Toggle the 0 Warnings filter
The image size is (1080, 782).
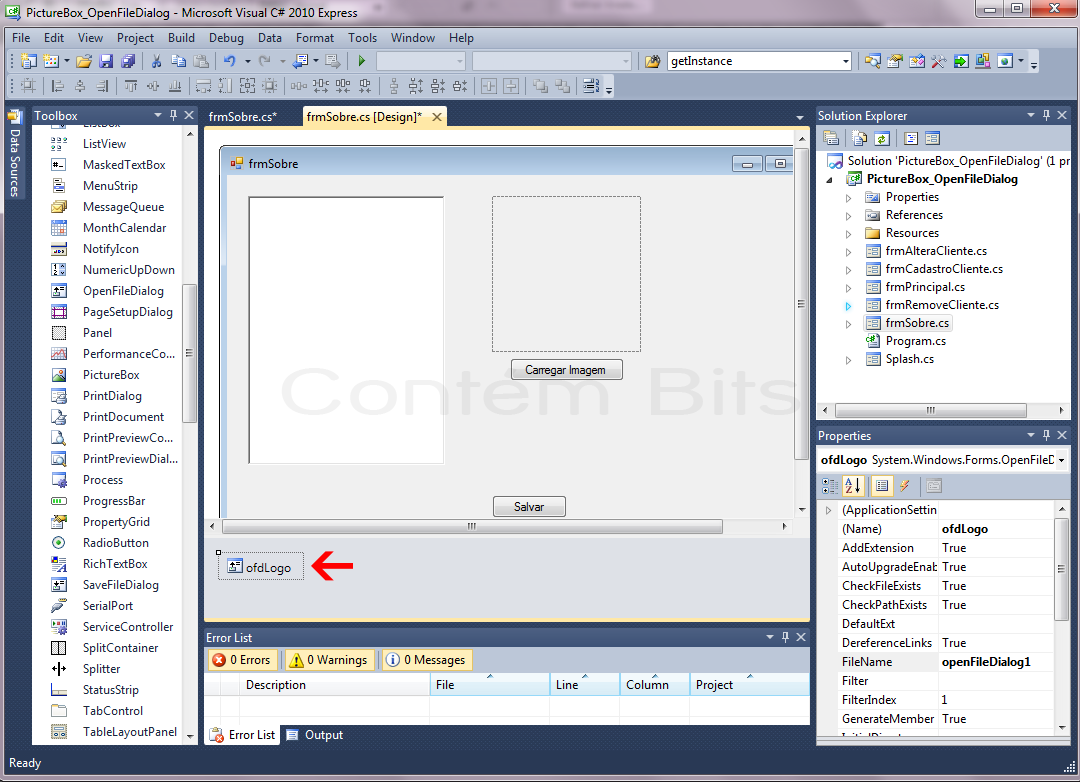click(x=329, y=660)
